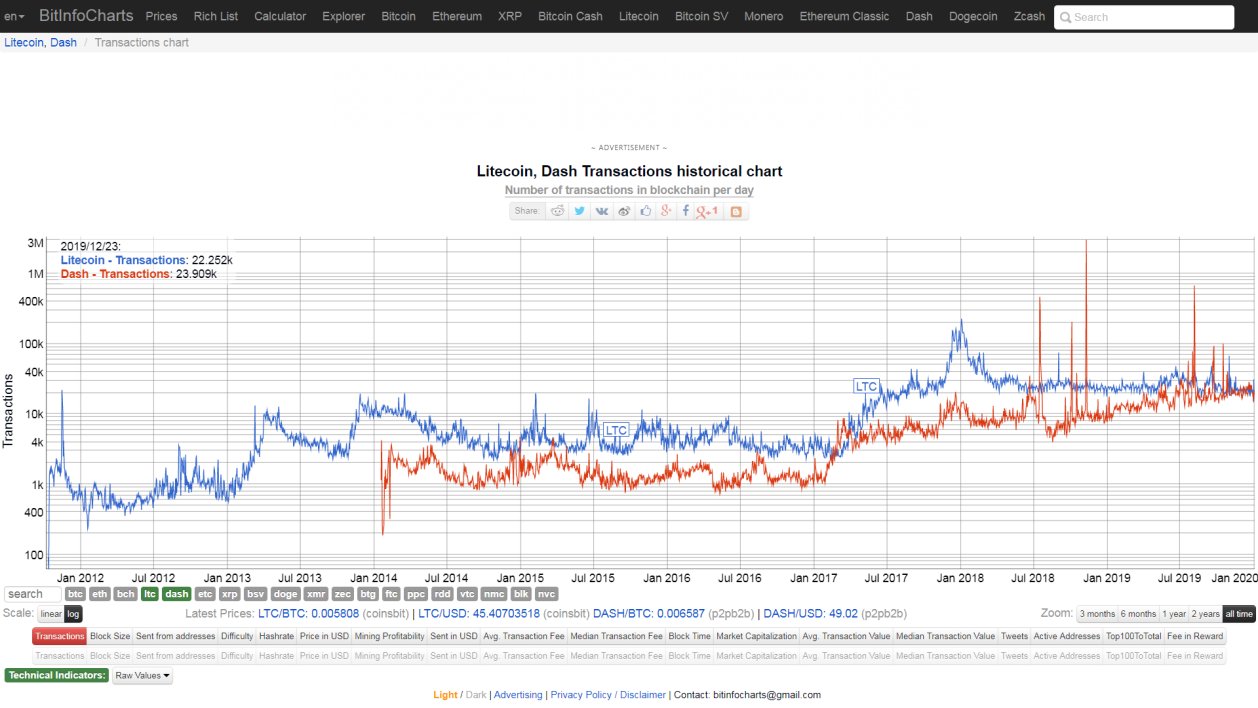Viewport: 1258px width, 708px height.
Task: Open the en language dropdown
Action: 14,16
